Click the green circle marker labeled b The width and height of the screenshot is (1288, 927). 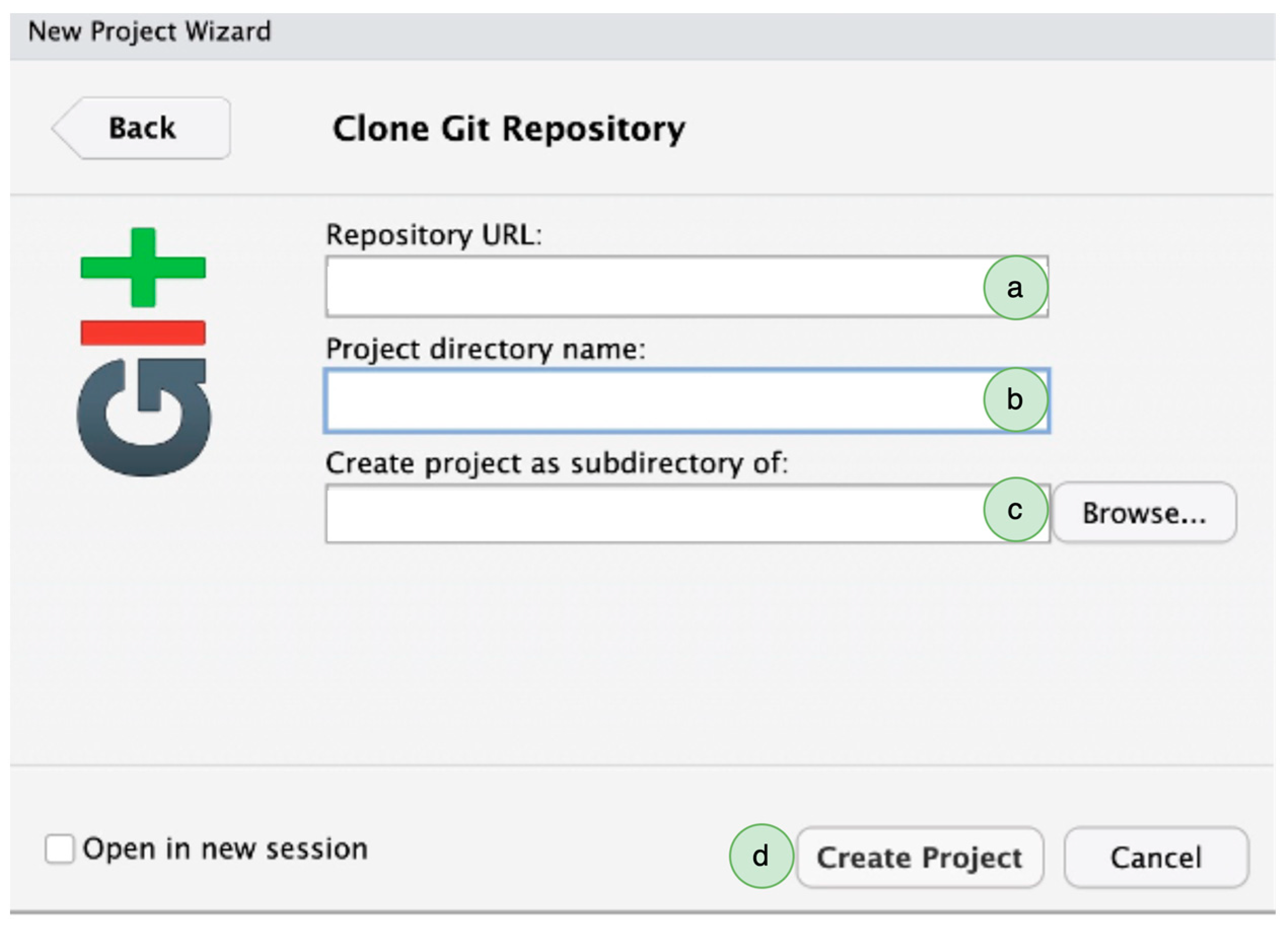(x=1015, y=400)
